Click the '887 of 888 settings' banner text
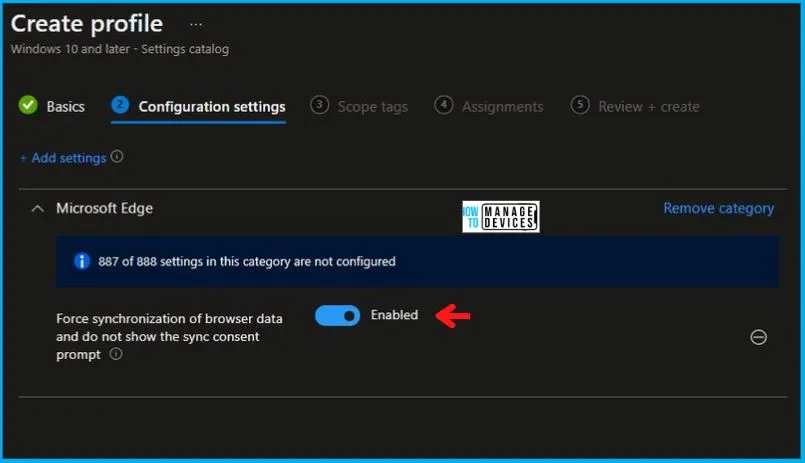 pyautogui.click(x=247, y=261)
